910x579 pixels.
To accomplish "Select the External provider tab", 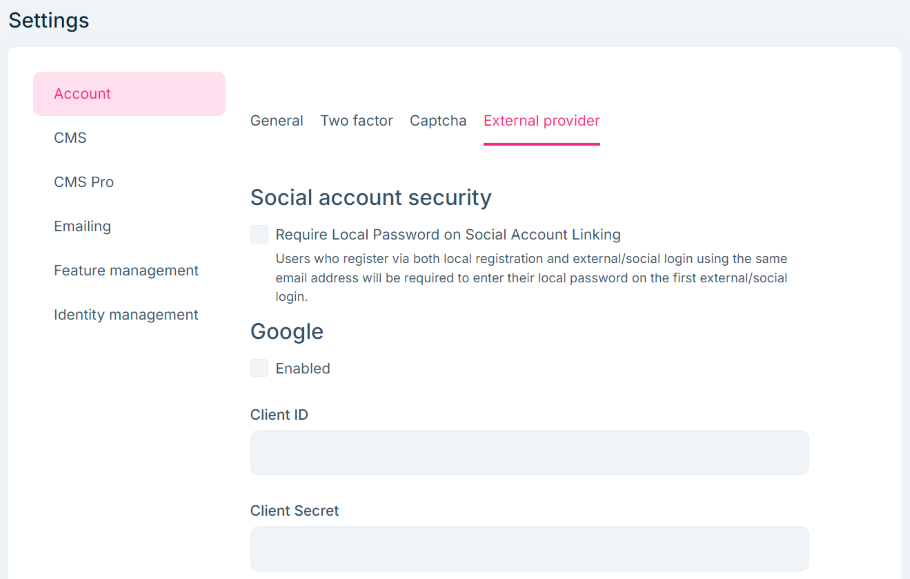I will tap(541, 120).
